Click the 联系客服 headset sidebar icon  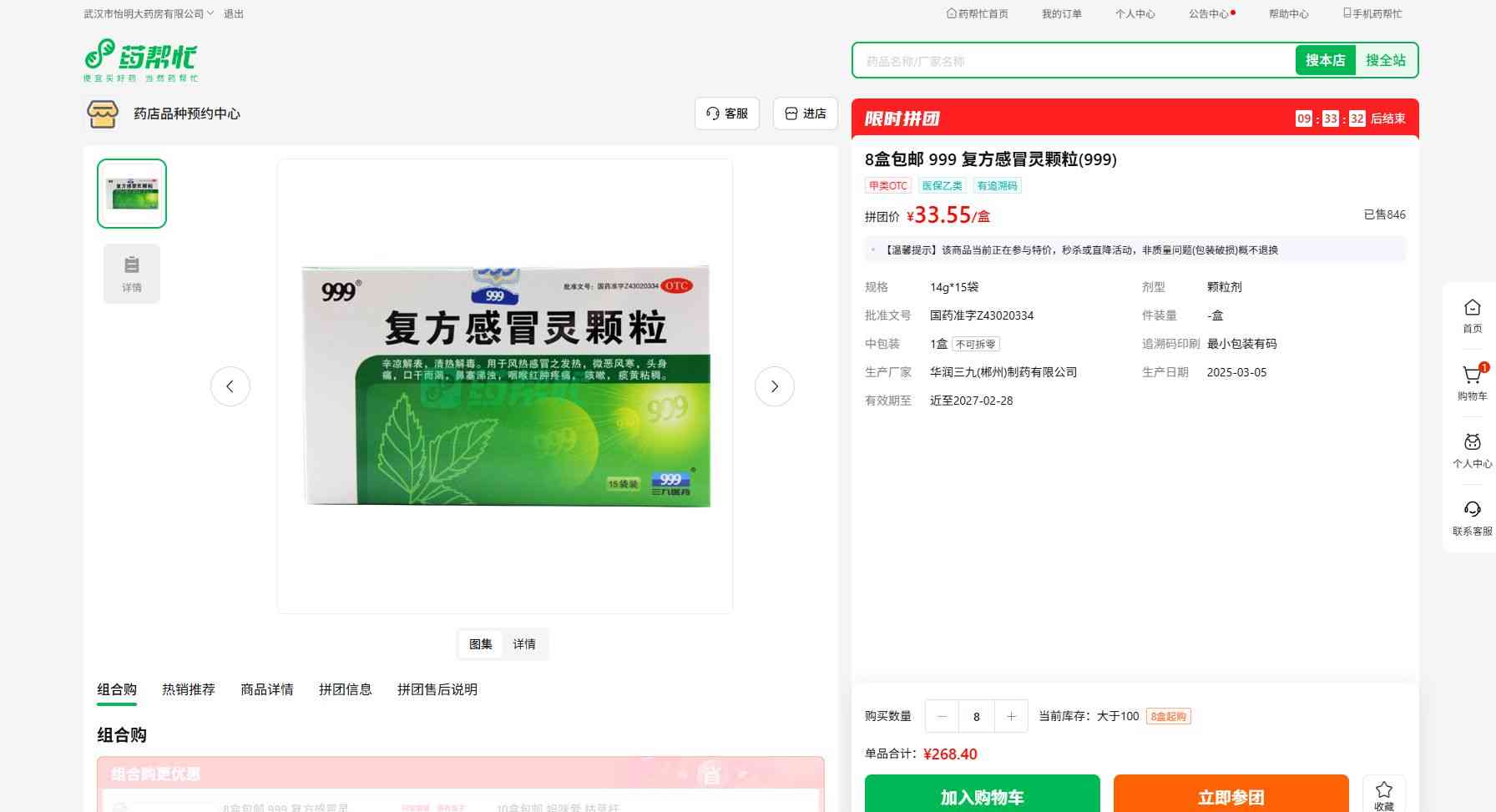click(x=1472, y=511)
